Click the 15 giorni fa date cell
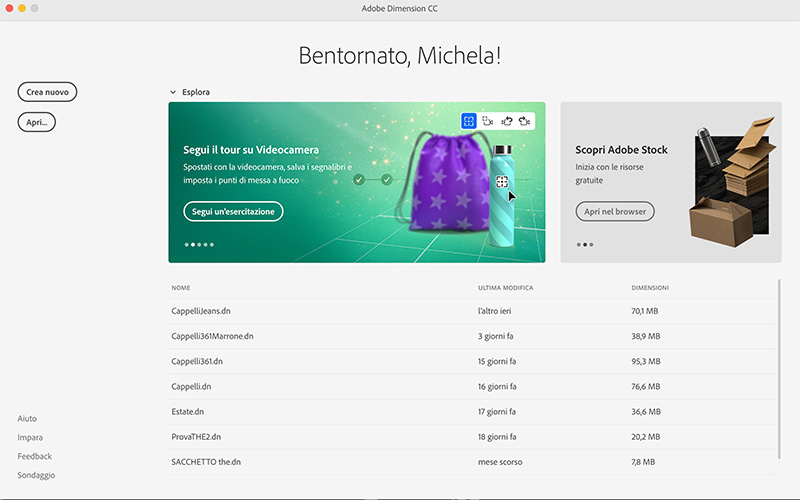800x500 pixels. (497, 361)
